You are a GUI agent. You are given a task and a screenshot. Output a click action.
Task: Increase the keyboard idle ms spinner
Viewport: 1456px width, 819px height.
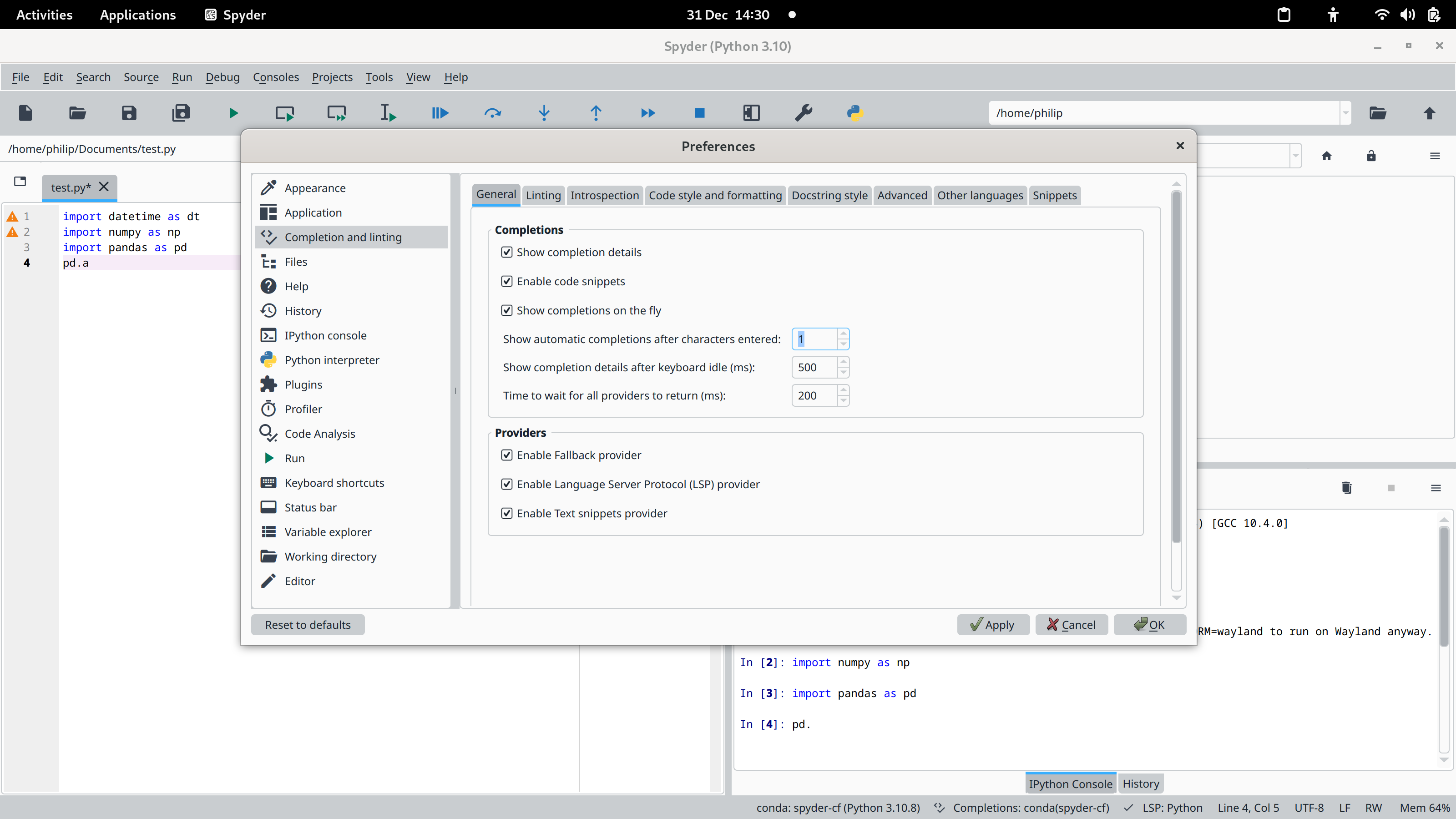coord(843,362)
